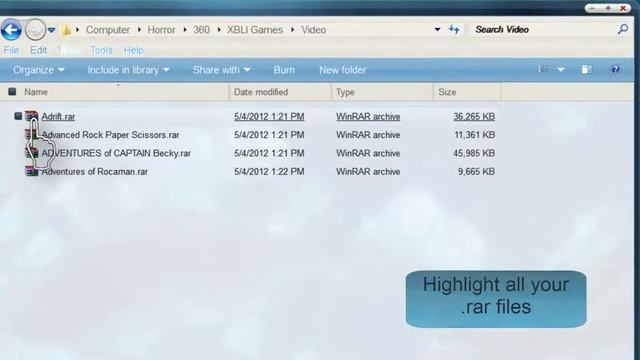This screenshot has height=360, width=640.
Task: Navigate to XBLI Games in the breadcrumb
Action: tap(255, 30)
